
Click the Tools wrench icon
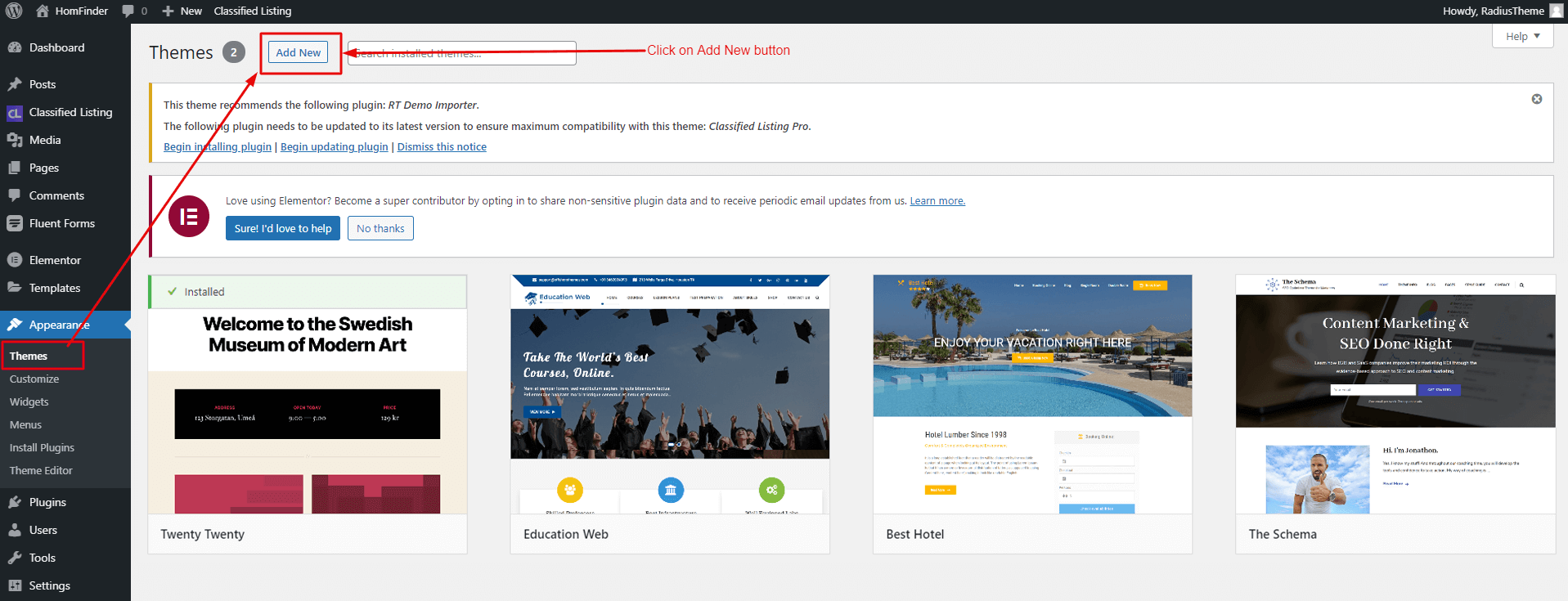[x=15, y=558]
